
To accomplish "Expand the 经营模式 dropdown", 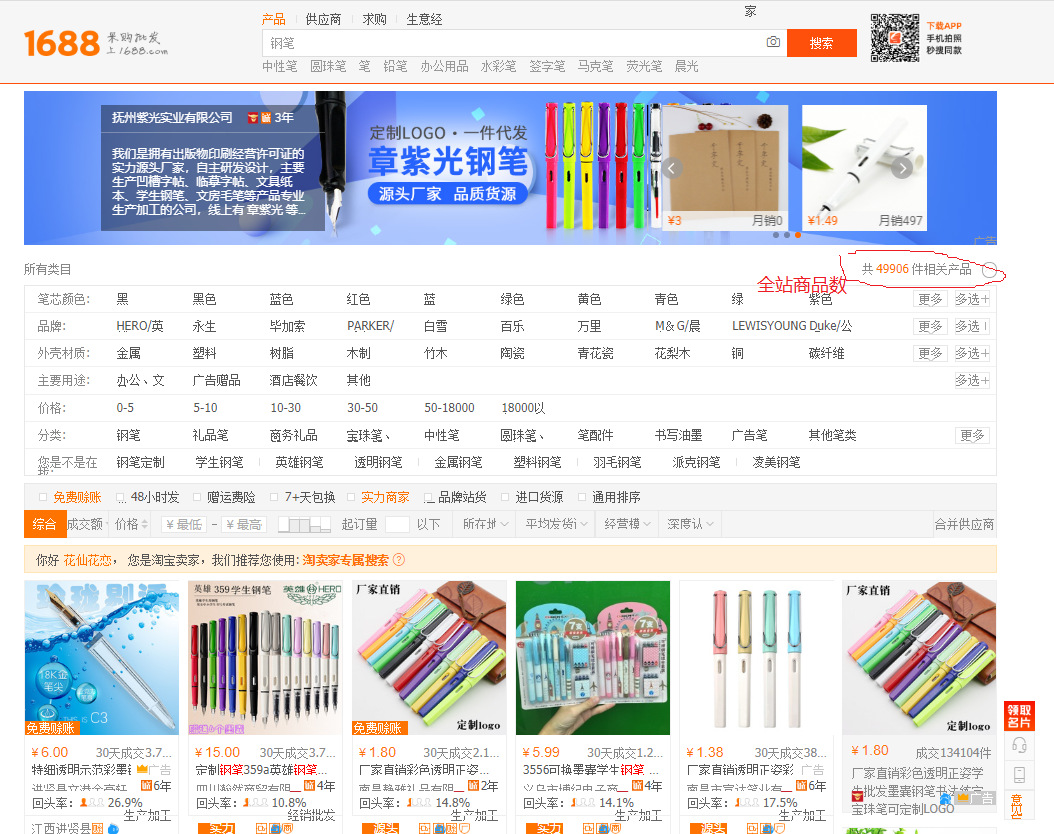I will pos(627,524).
